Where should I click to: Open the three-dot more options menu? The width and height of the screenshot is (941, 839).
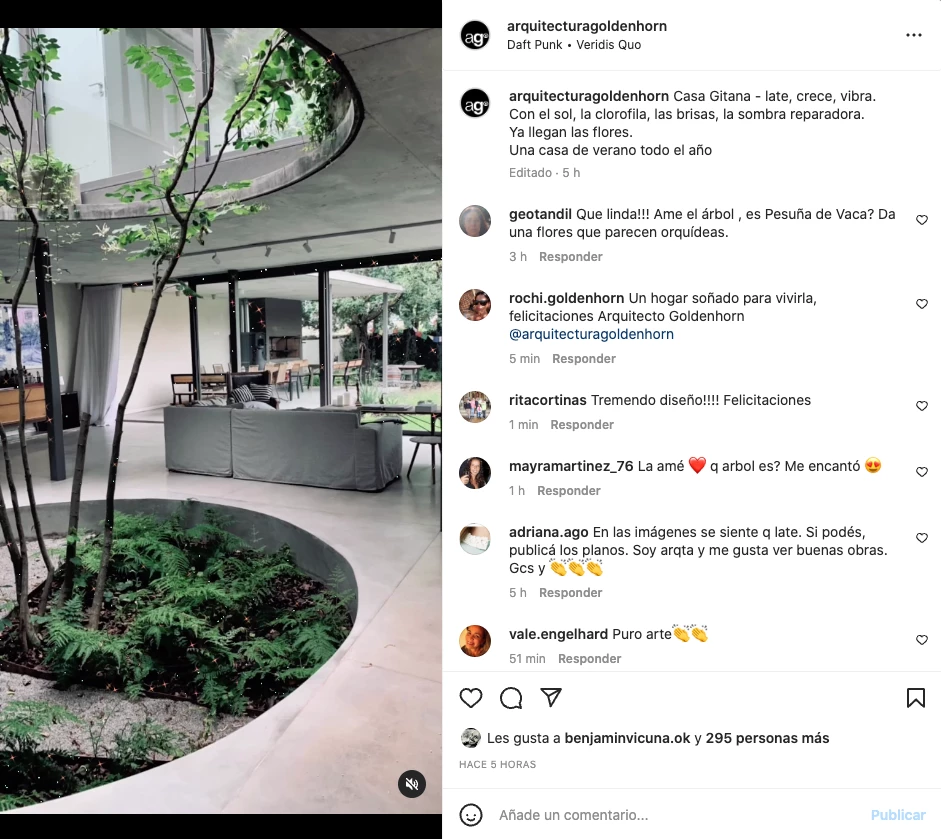(x=913, y=35)
